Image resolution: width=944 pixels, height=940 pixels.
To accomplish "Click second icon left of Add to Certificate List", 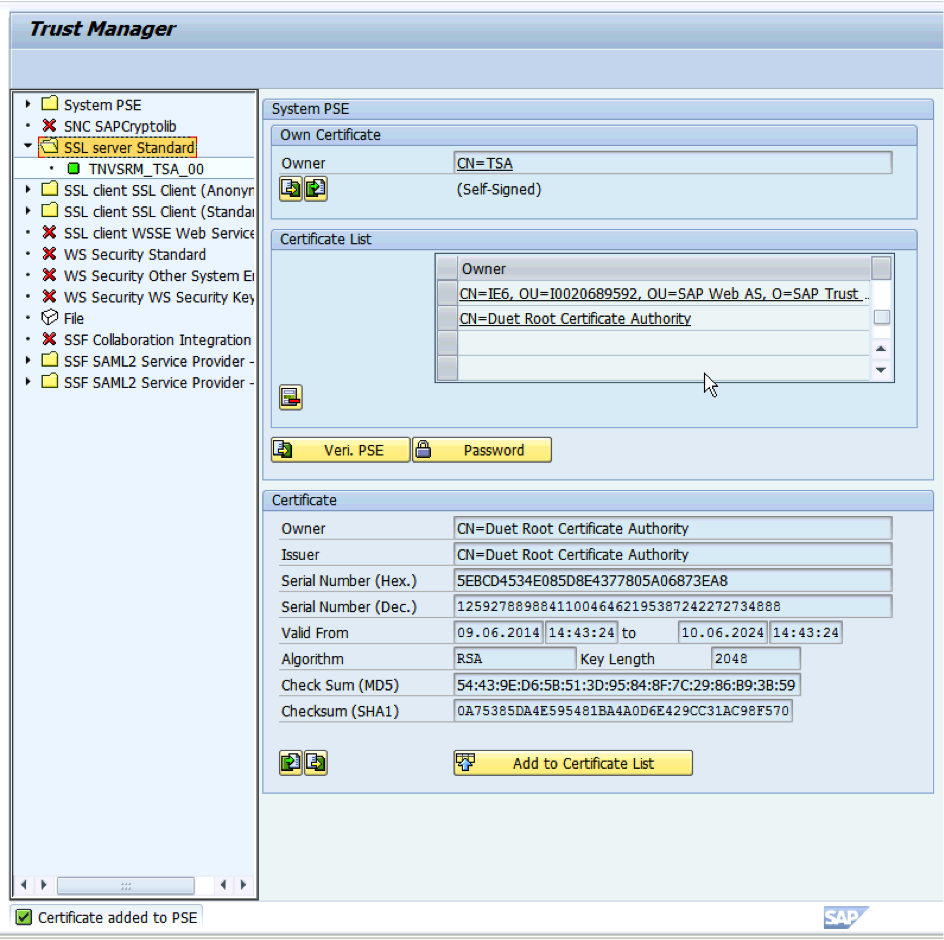I will pyautogui.click(x=315, y=763).
